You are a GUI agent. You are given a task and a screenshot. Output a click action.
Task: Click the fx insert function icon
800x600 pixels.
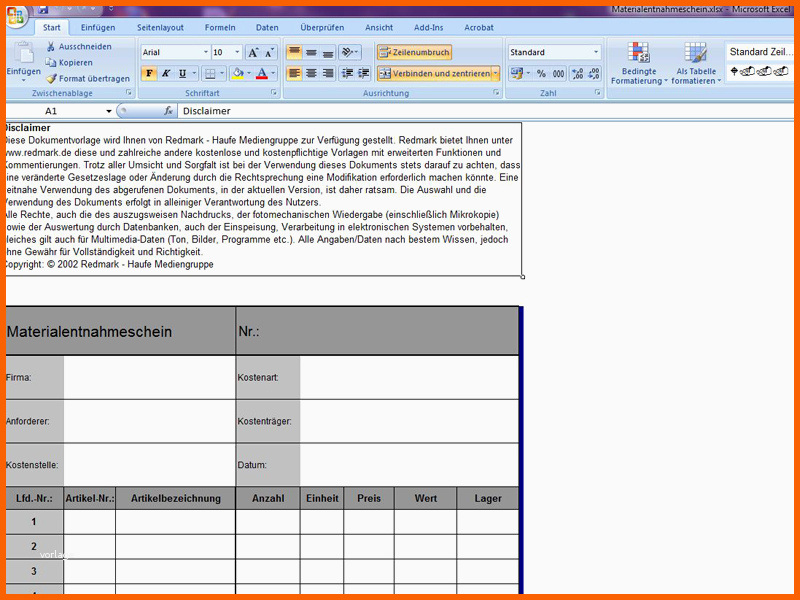click(x=169, y=111)
